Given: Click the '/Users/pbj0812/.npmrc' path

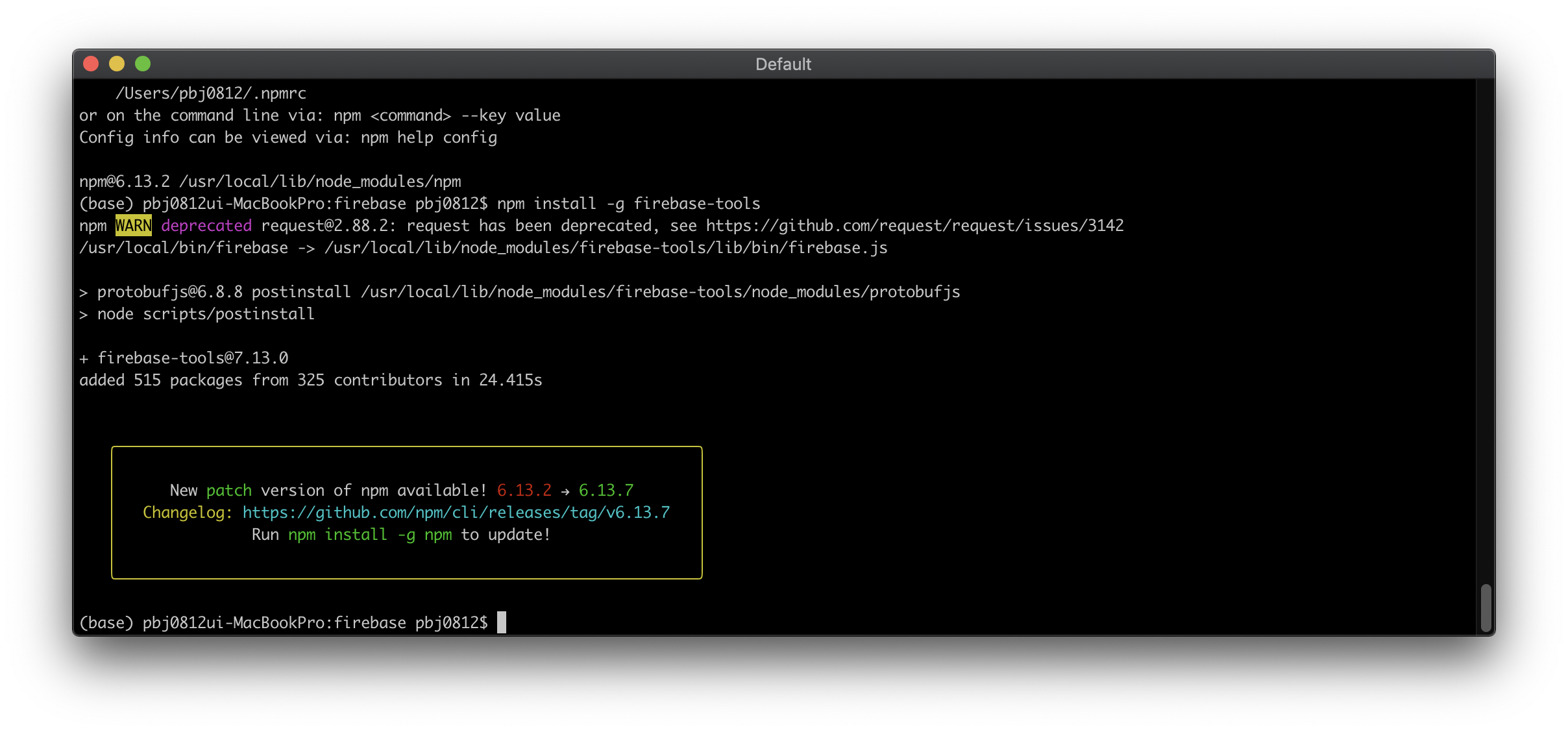Looking at the screenshot, I should tap(211, 93).
